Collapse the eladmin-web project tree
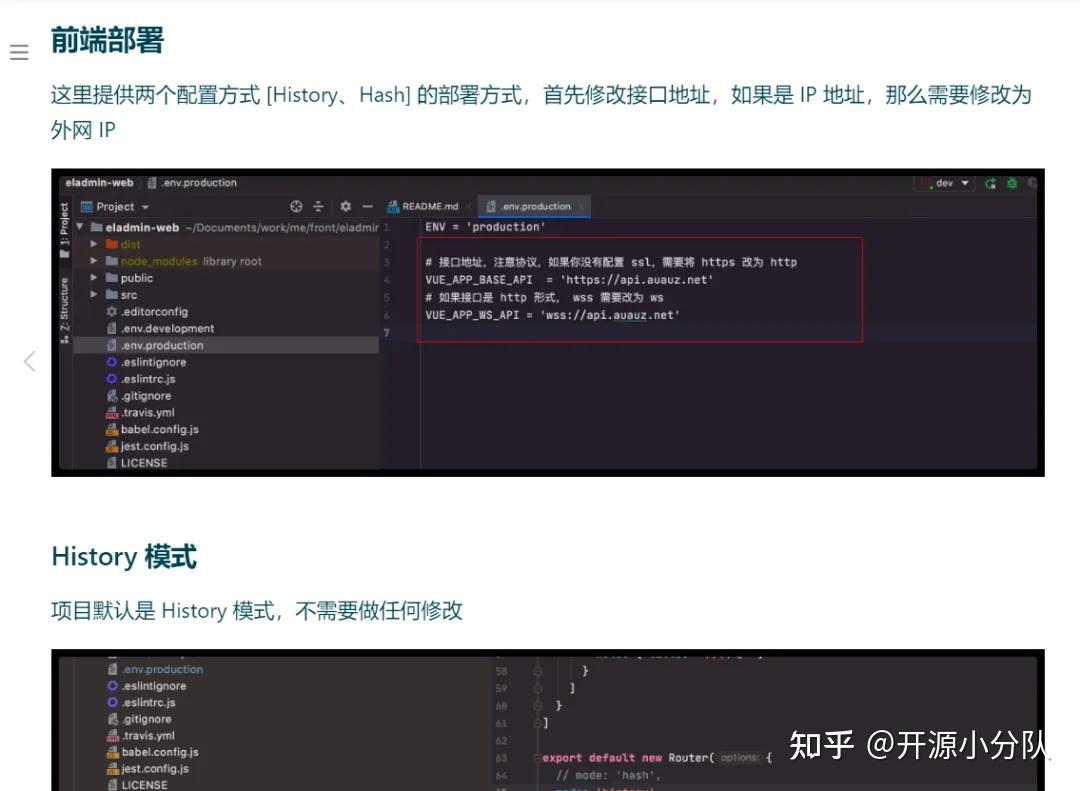 coord(78,227)
